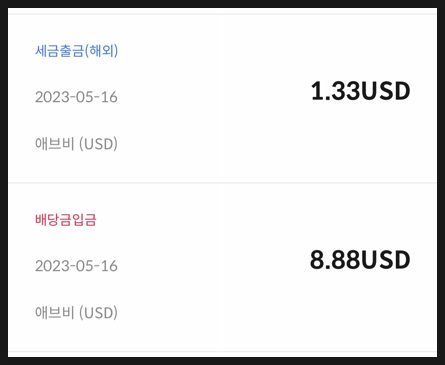The width and height of the screenshot is (445, 365).
Task: Click (USD) beside 애브비 in tax withdrawal row
Action: coord(98,144)
